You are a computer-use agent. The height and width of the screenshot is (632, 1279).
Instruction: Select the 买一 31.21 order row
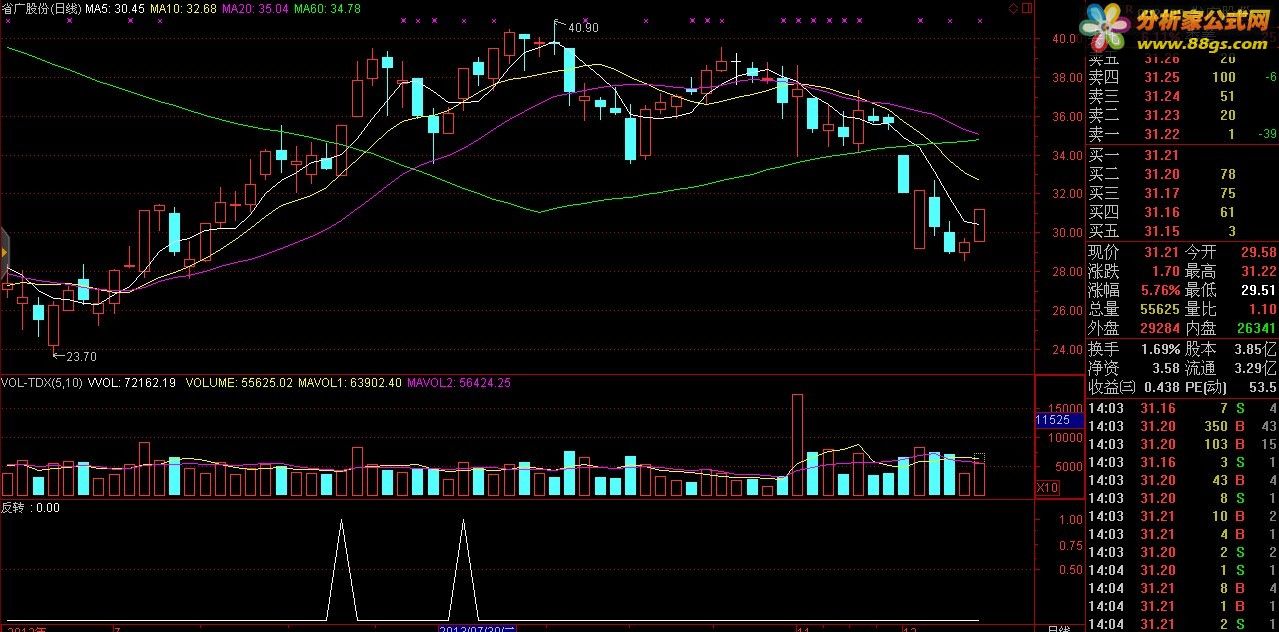tap(1182, 155)
